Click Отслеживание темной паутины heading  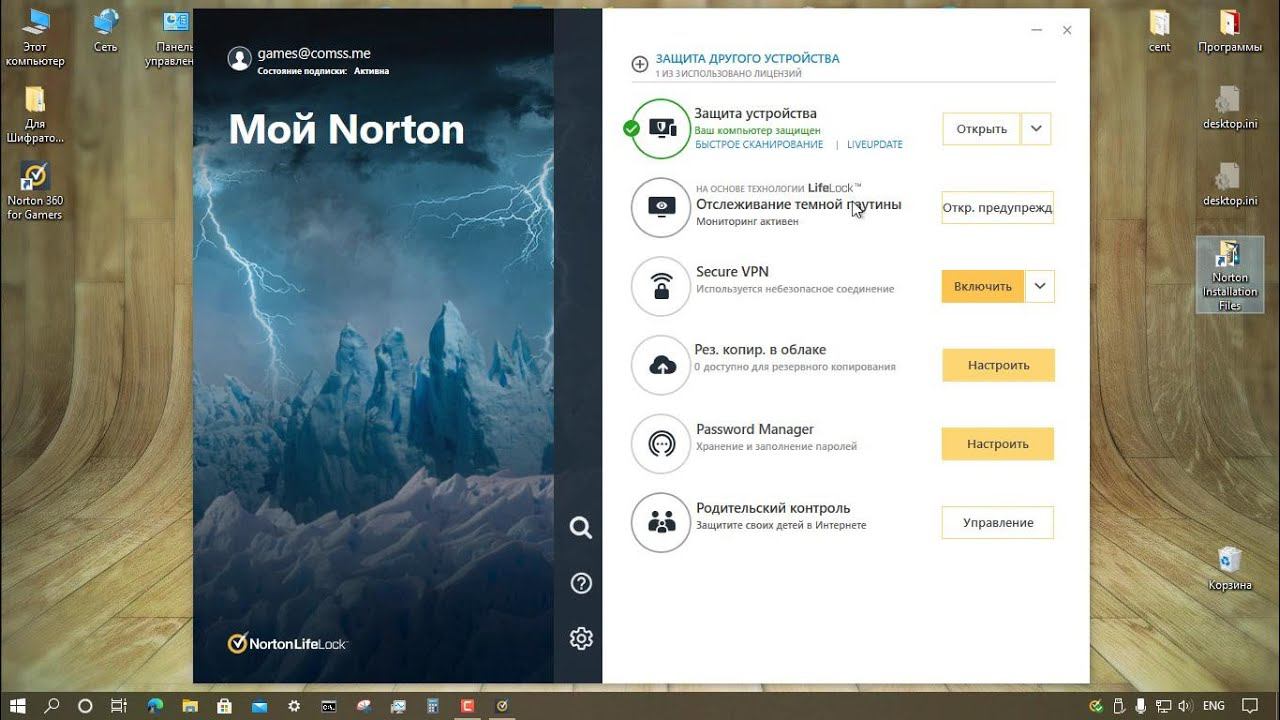pos(799,204)
